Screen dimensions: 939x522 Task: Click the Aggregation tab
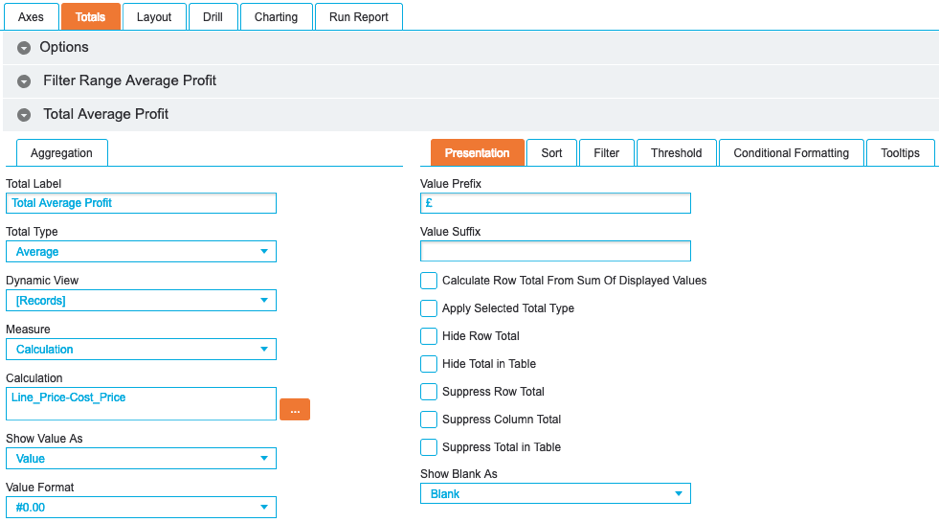click(62, 153)
